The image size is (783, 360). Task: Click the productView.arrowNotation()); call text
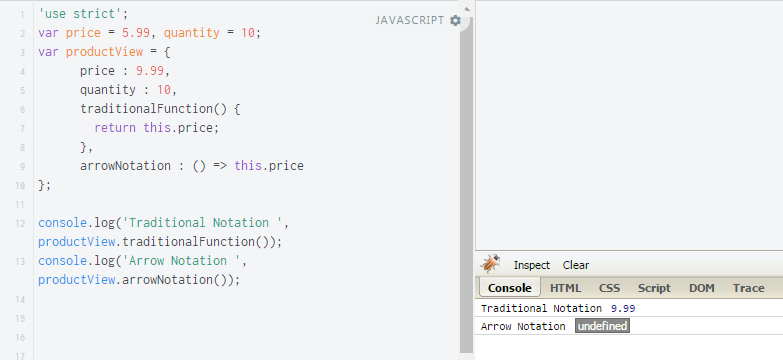point(139,280)
